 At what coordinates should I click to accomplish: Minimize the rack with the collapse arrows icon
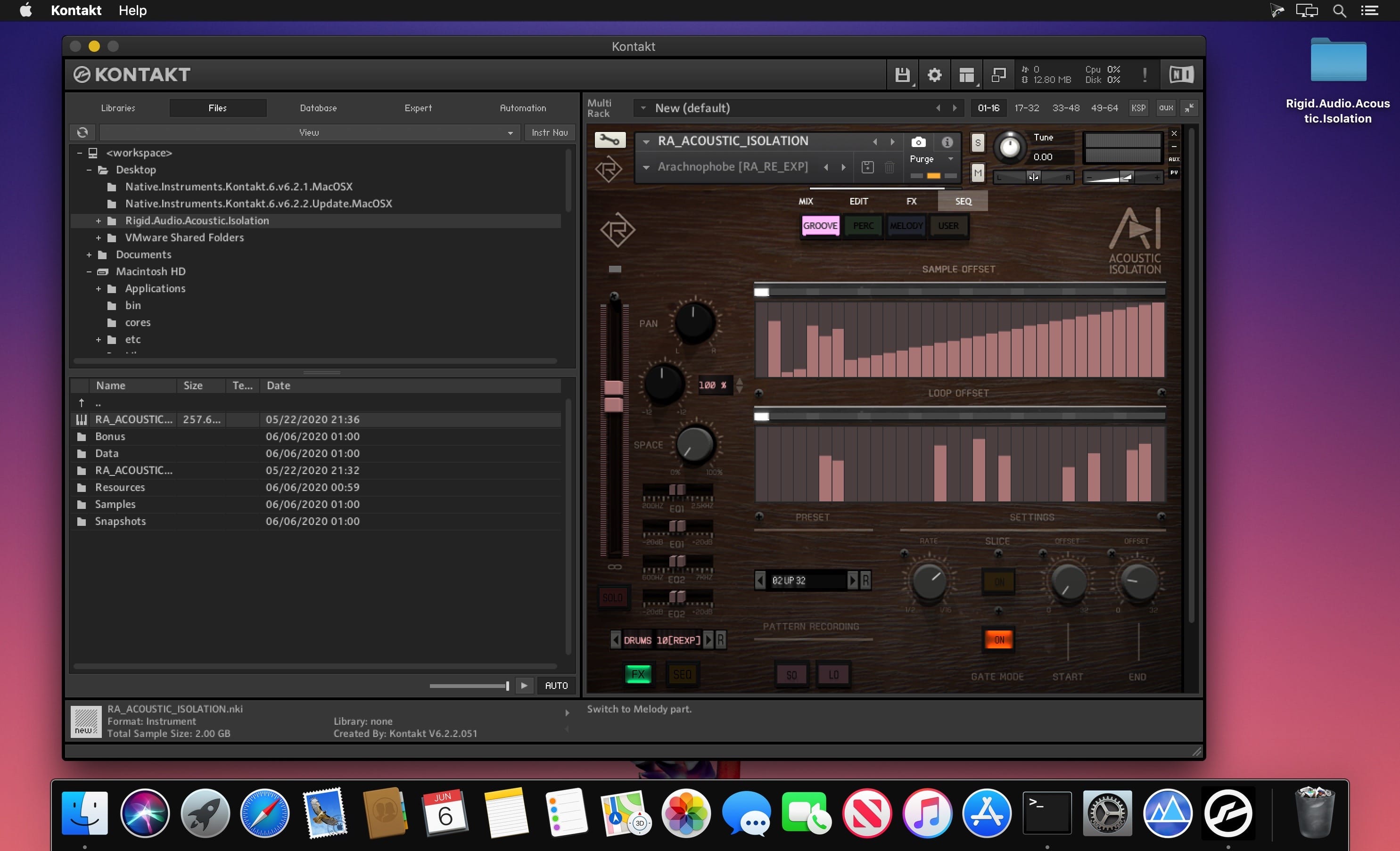click(1189, 107)
